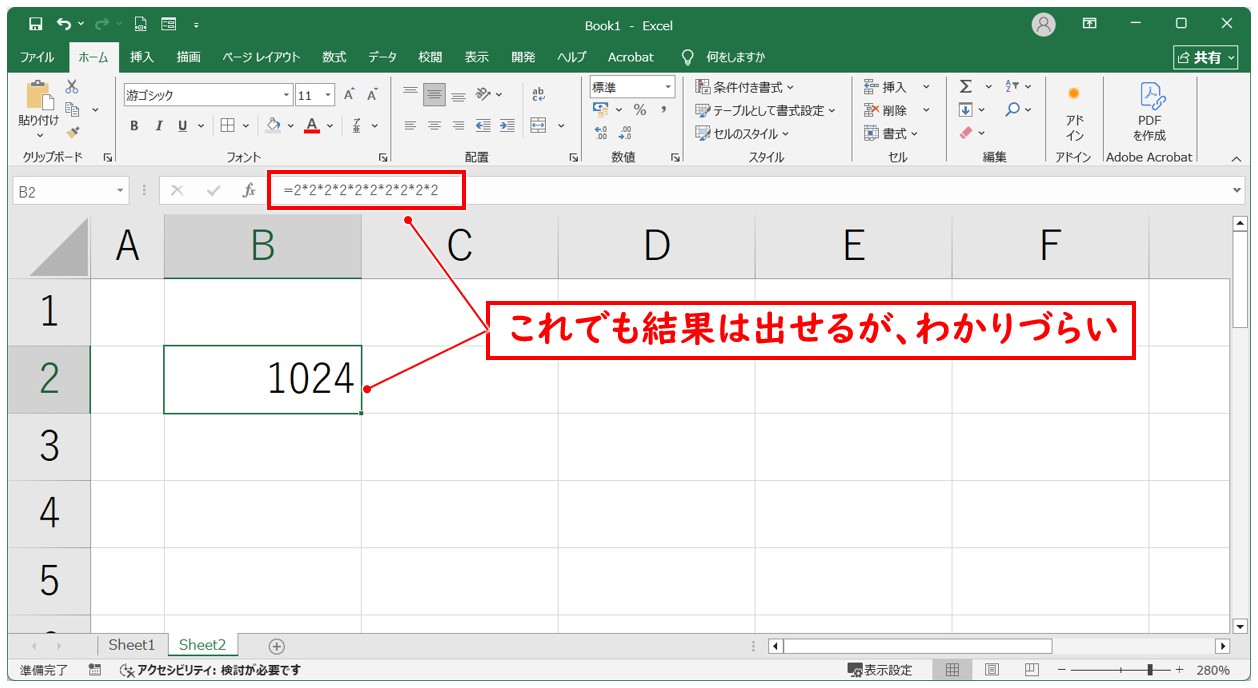This screenshot has height=688, width=1258.
Task: Click the Insert Function fx icon
Action: 249,191
